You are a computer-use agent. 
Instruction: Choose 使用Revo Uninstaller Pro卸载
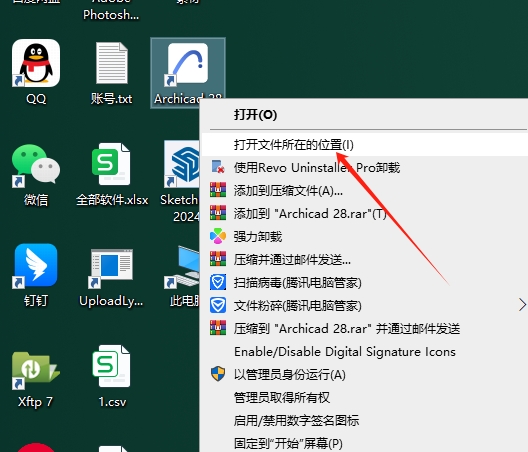[364, 167]
